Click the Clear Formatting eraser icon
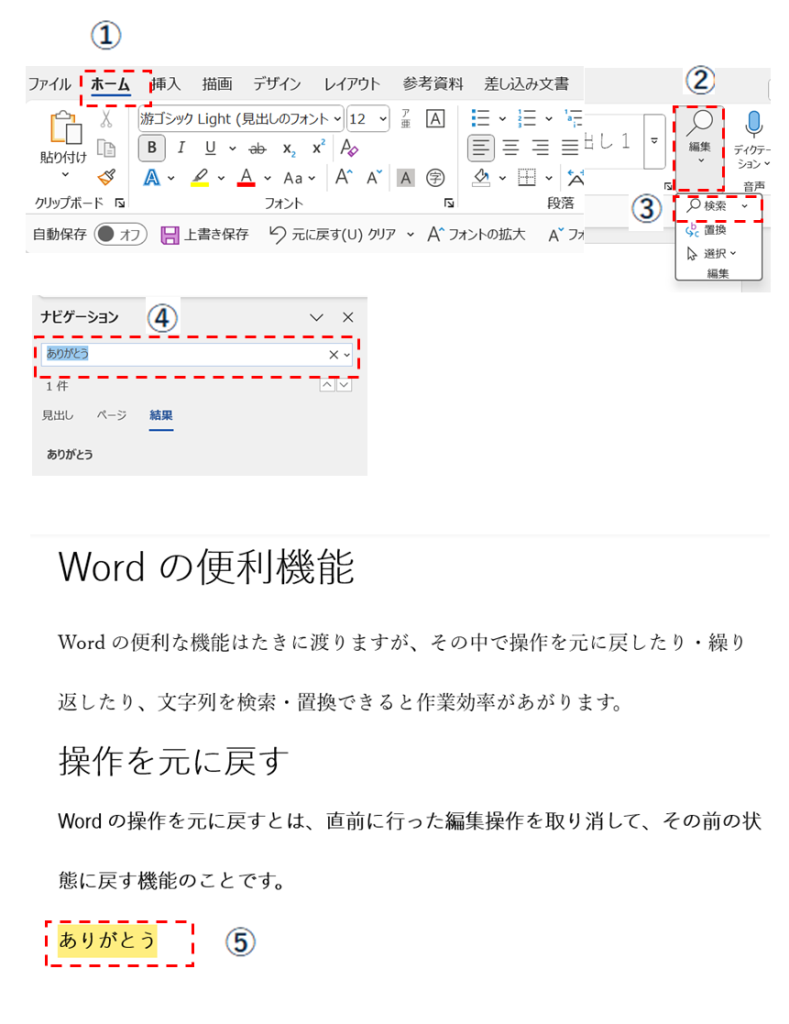 349,148
